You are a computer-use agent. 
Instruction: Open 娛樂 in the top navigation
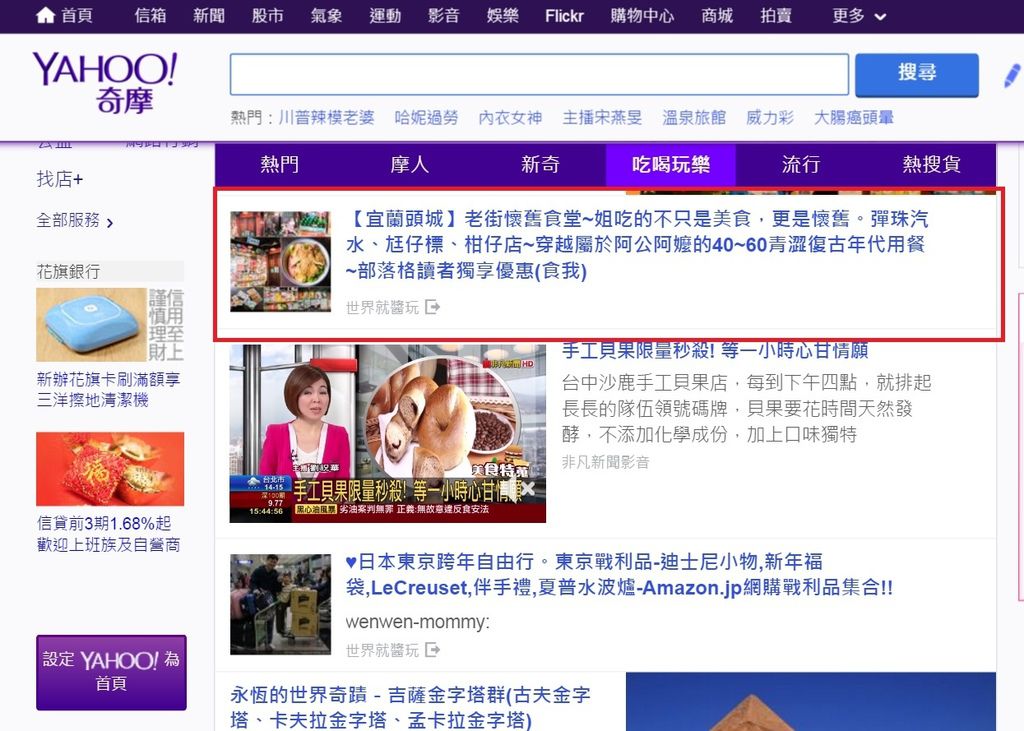coord(503,16)
